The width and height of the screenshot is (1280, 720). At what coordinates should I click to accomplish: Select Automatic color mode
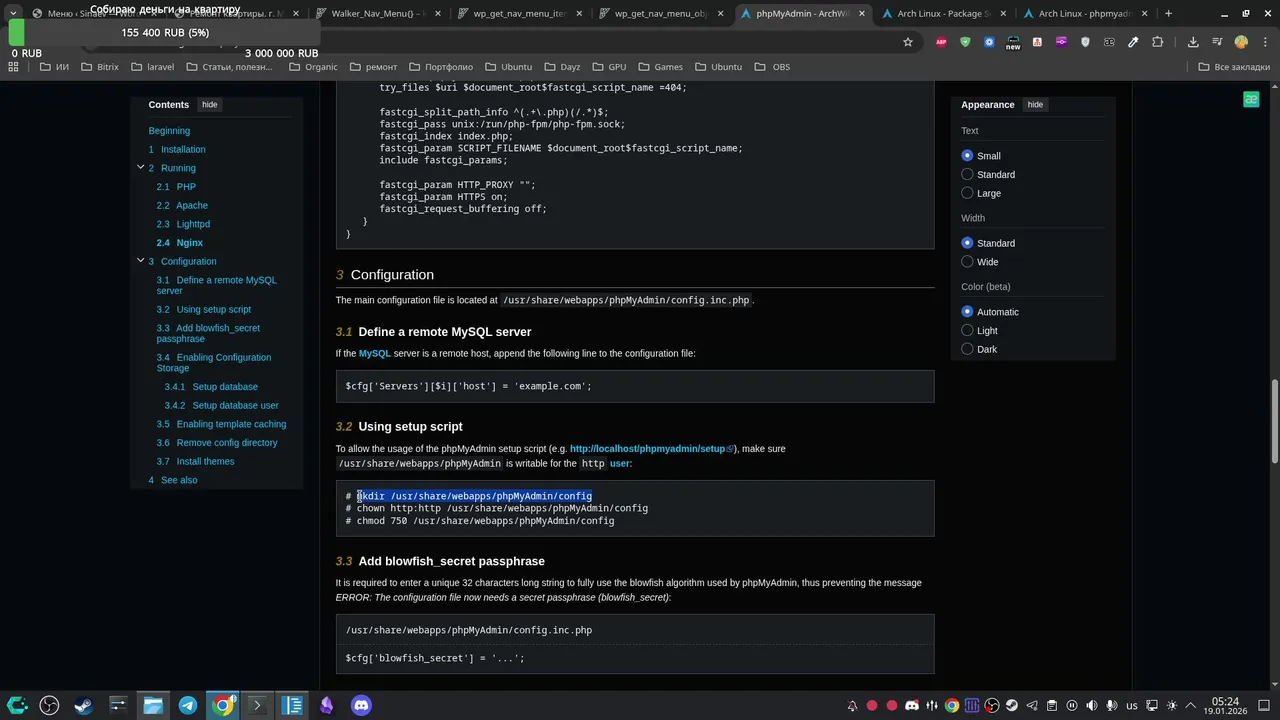coord(967,312)
